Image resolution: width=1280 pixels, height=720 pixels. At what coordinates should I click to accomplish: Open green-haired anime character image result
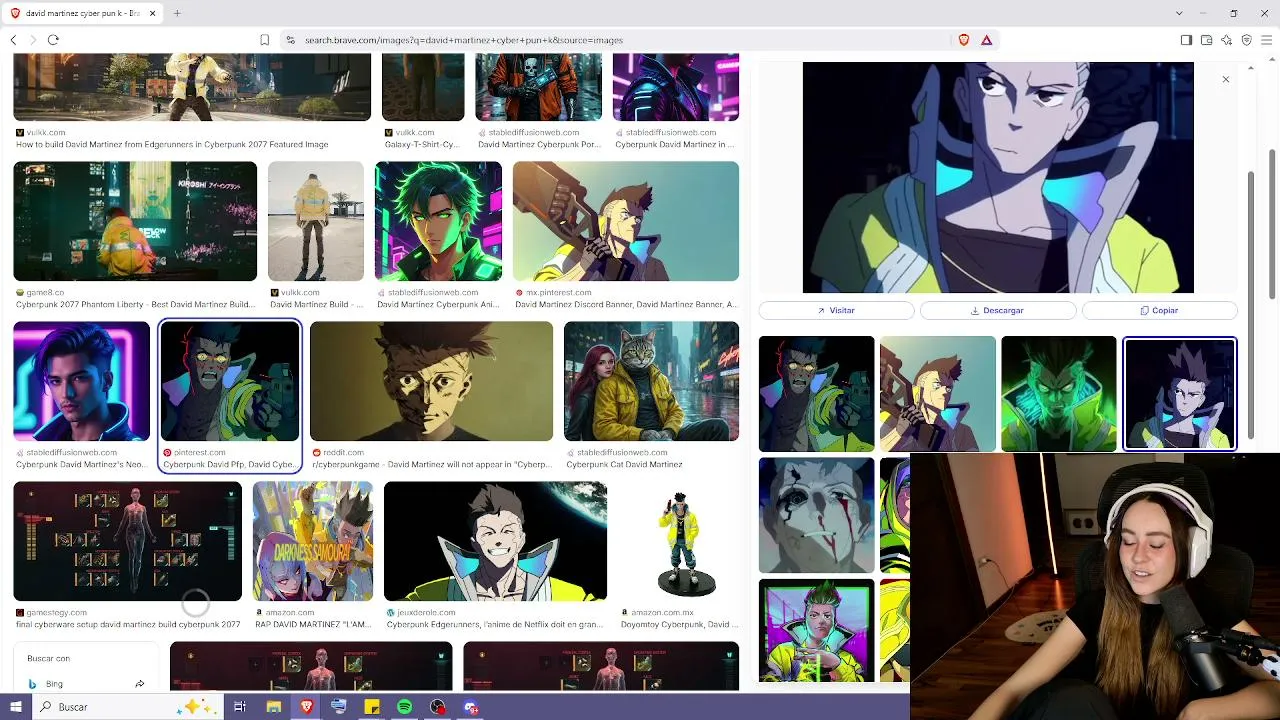438,221
